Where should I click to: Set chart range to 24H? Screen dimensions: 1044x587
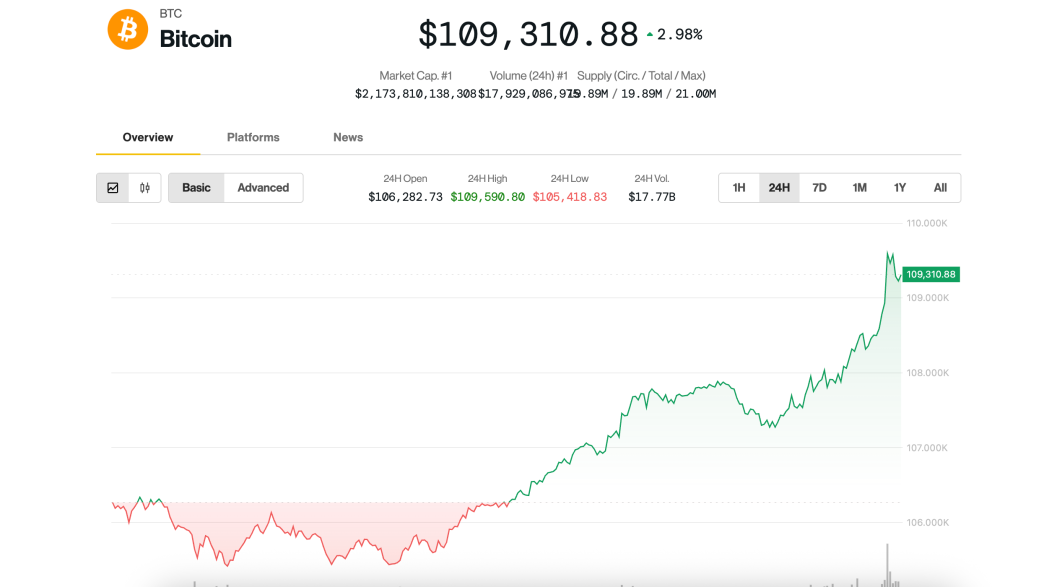(779, 188)
